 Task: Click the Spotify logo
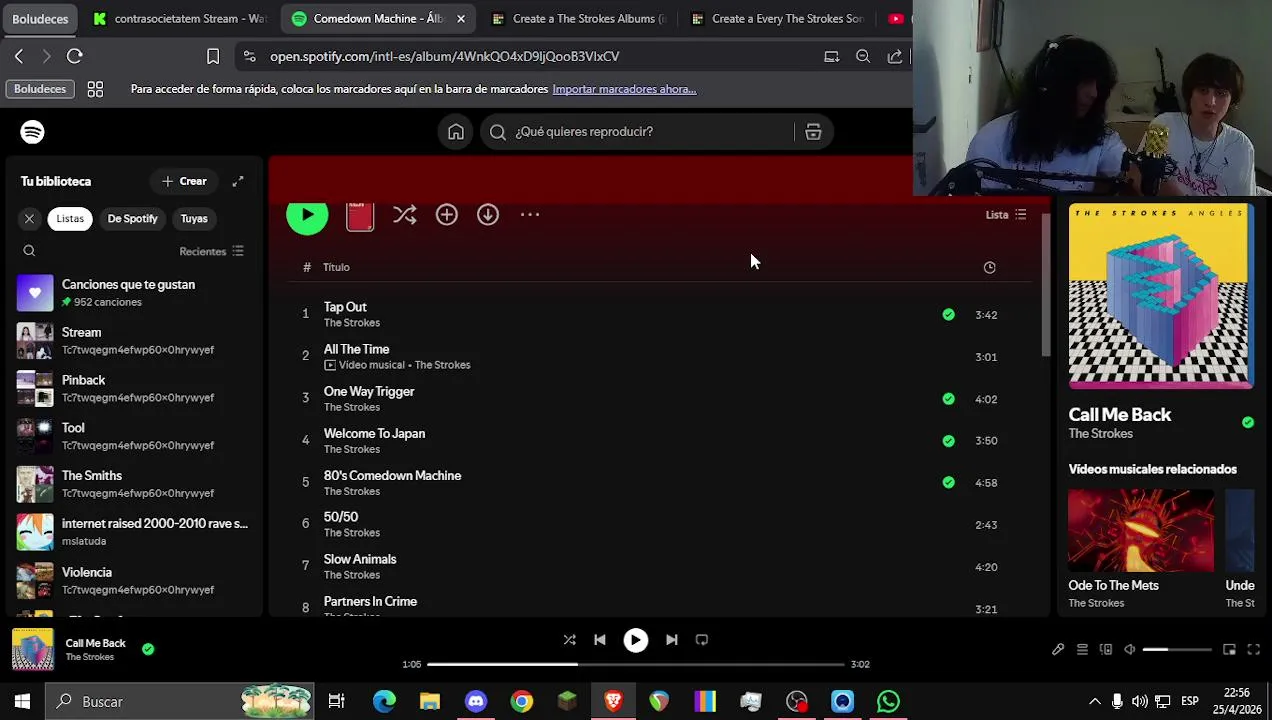pos(32,132)
